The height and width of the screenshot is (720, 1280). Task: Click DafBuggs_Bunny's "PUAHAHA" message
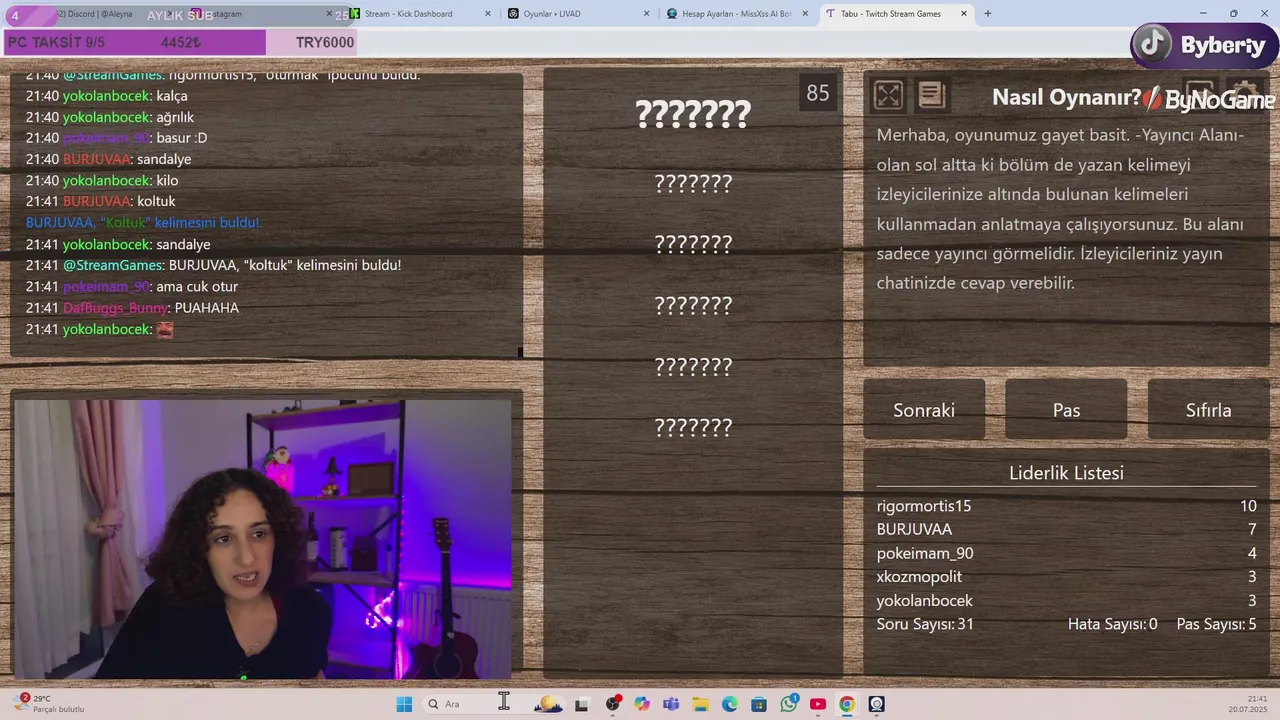coord(133,308)
